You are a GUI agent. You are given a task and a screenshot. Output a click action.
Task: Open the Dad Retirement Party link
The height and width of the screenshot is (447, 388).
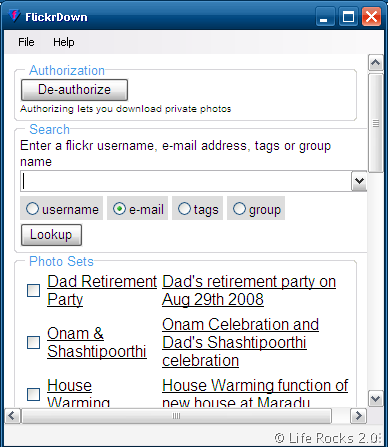pyautogui.click(x=102, y=290)
